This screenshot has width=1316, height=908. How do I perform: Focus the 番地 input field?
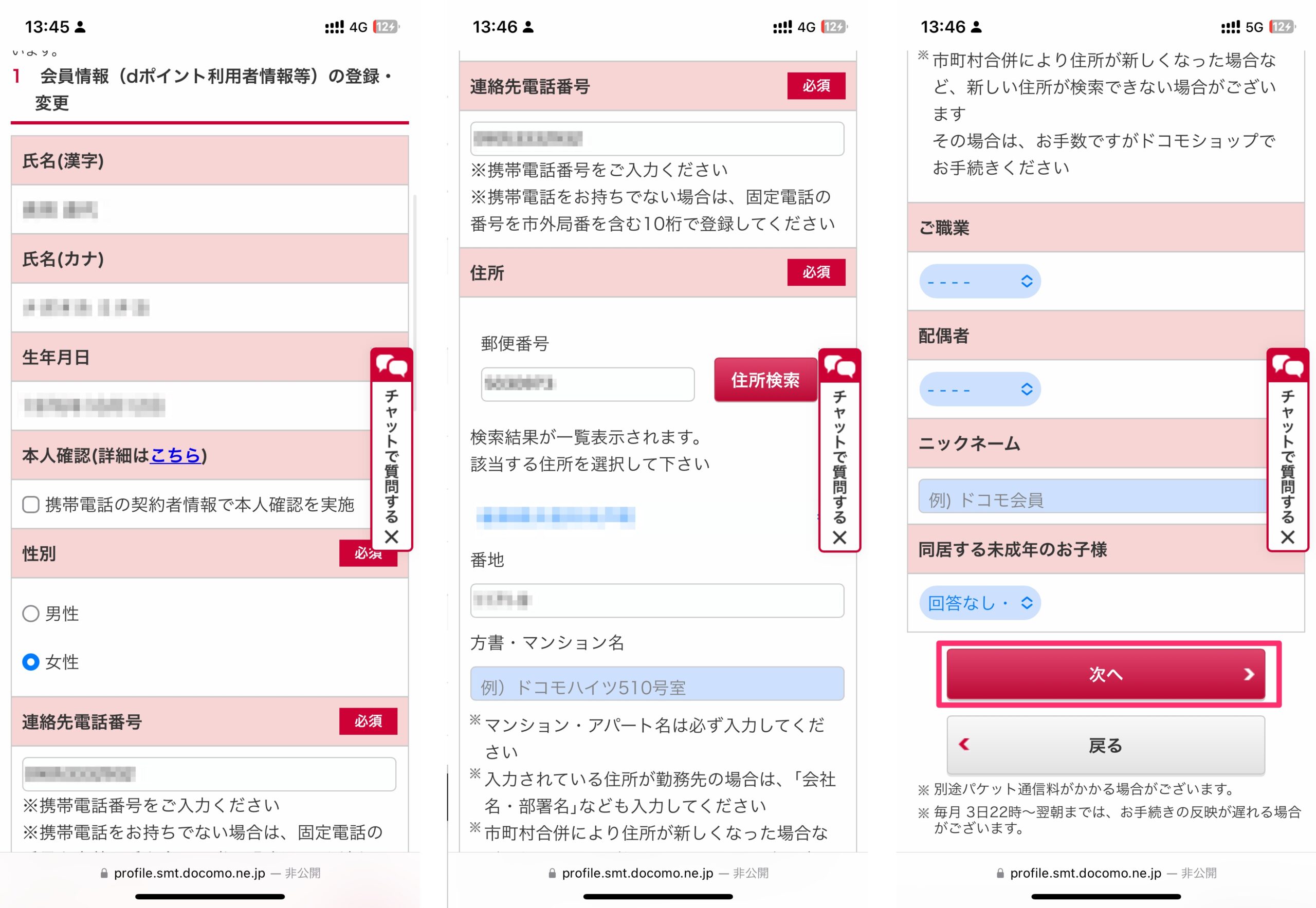pos(657,600)
